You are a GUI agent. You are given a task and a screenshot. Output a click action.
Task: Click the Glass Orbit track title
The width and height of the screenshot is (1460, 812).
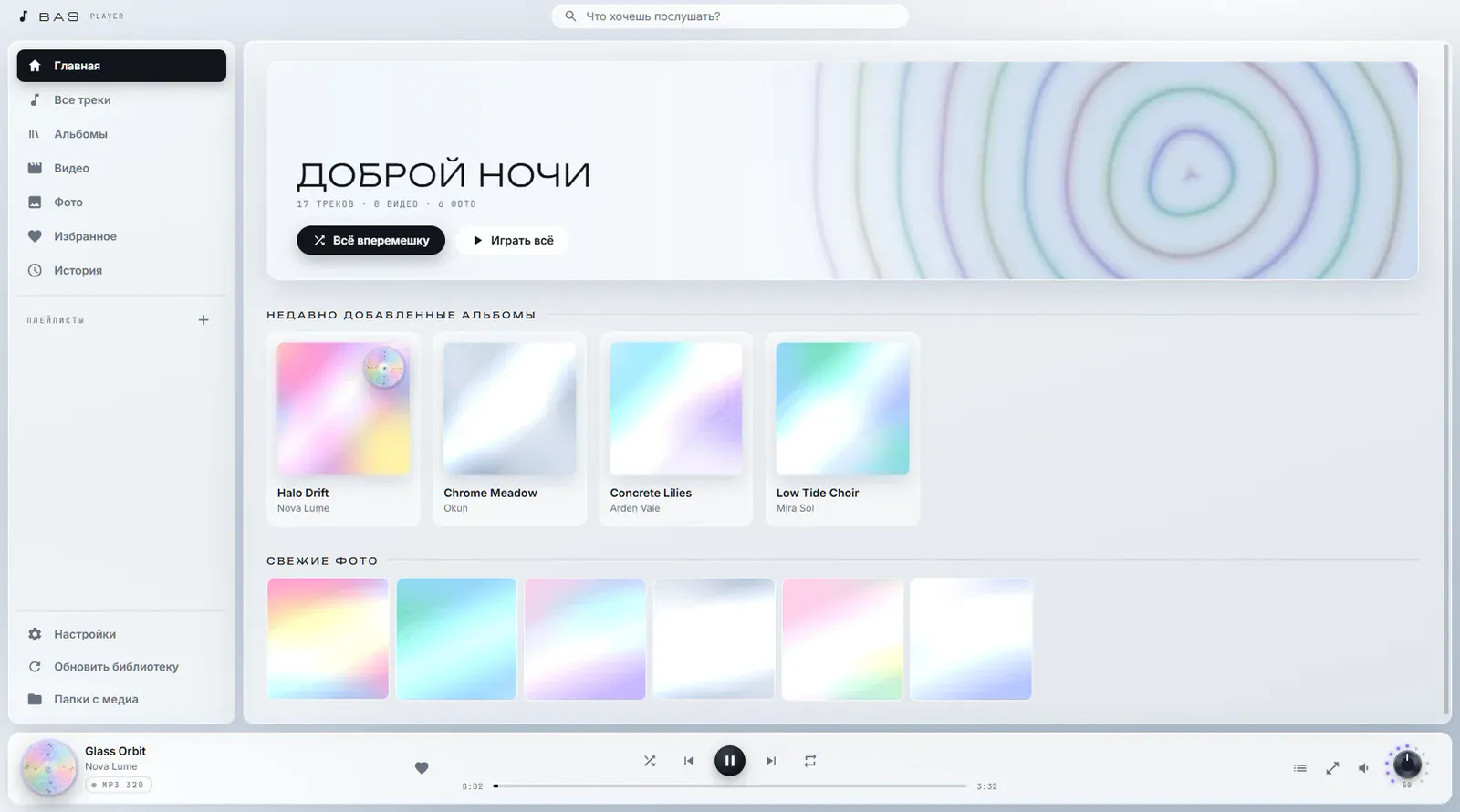coord(115,751)
